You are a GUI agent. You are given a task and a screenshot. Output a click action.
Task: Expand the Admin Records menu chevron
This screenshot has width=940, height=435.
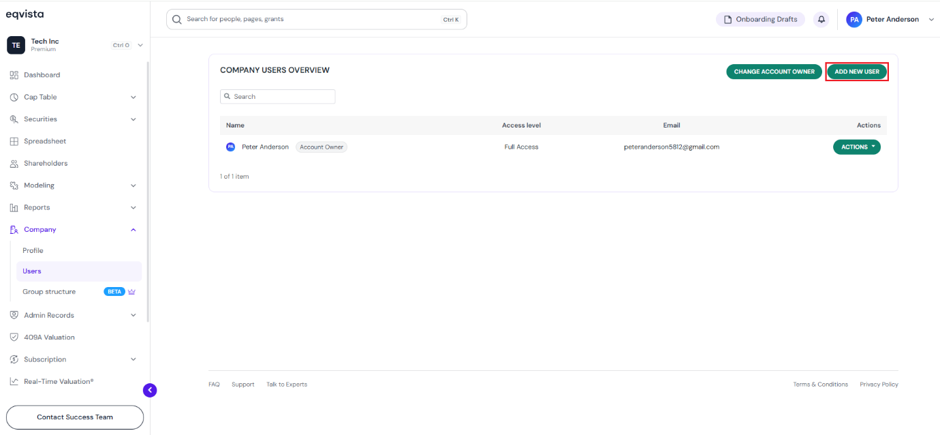[x=134, y=315]
